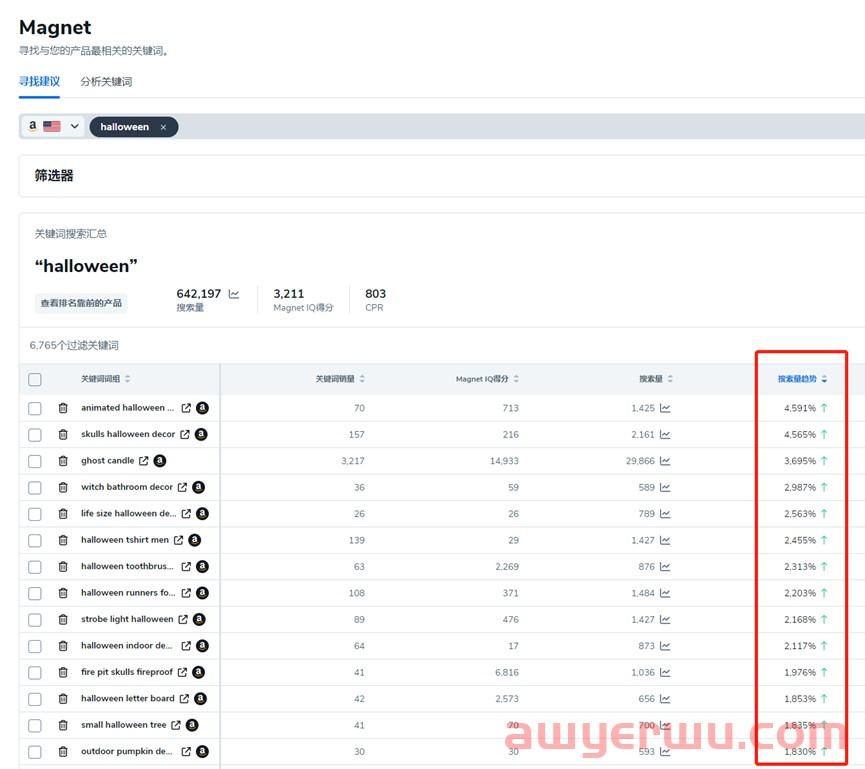Remove witch bathroom decor with trash icon

[x=63, y=487]
